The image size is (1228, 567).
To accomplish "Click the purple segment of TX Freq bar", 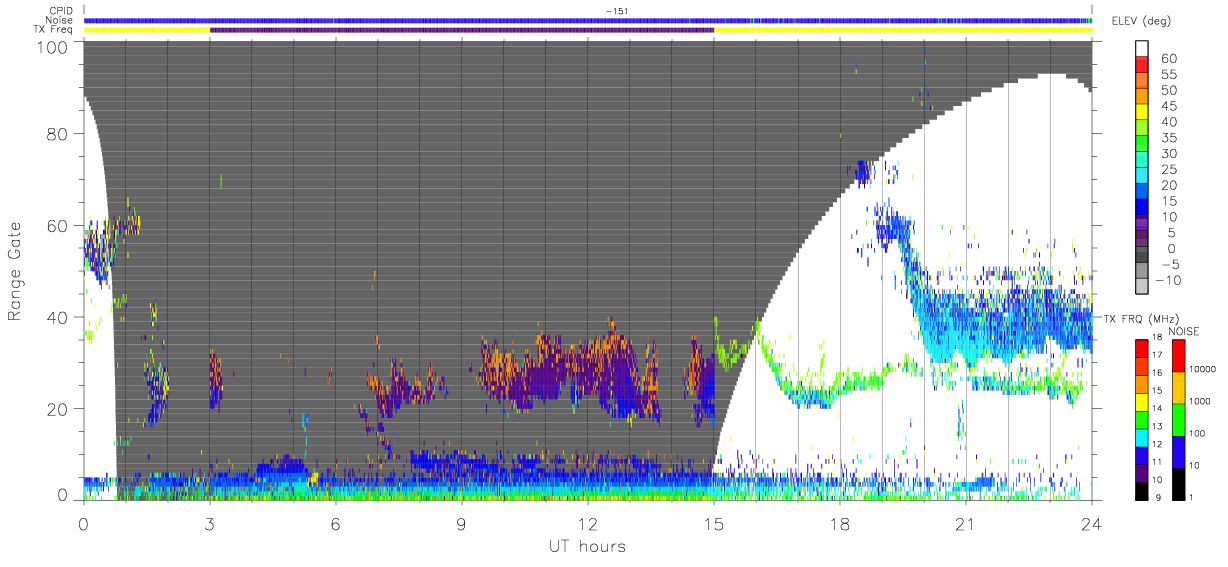I will (x=462, y=30).
